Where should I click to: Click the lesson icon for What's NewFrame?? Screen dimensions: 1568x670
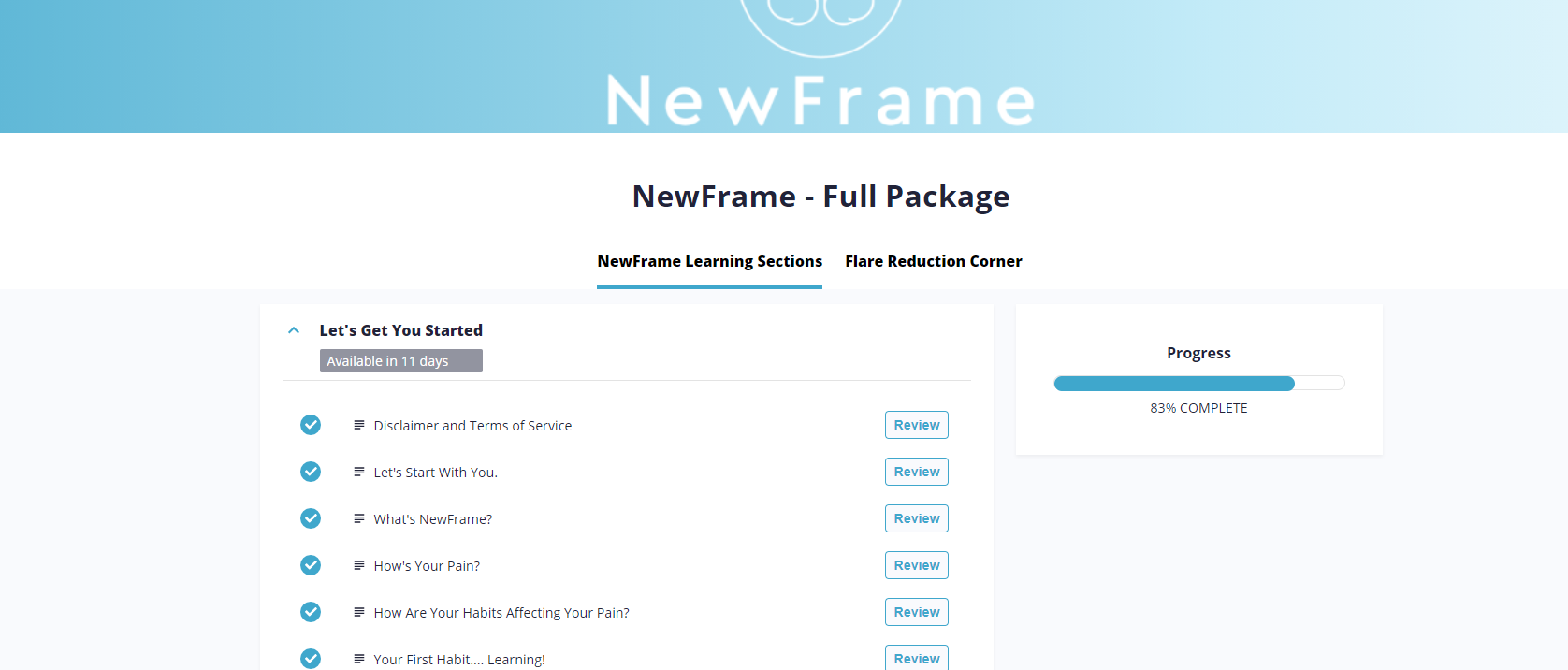[x=358, y=518]
